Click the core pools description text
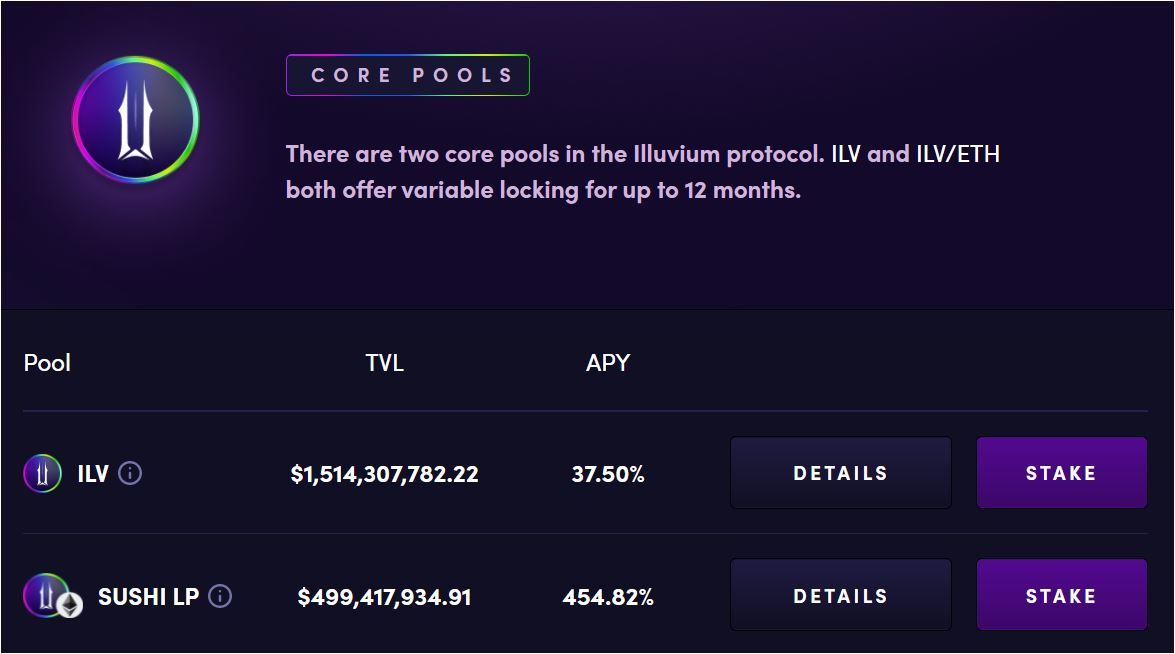Viewport: 1175px width, 654px height. tap(642, 171)
